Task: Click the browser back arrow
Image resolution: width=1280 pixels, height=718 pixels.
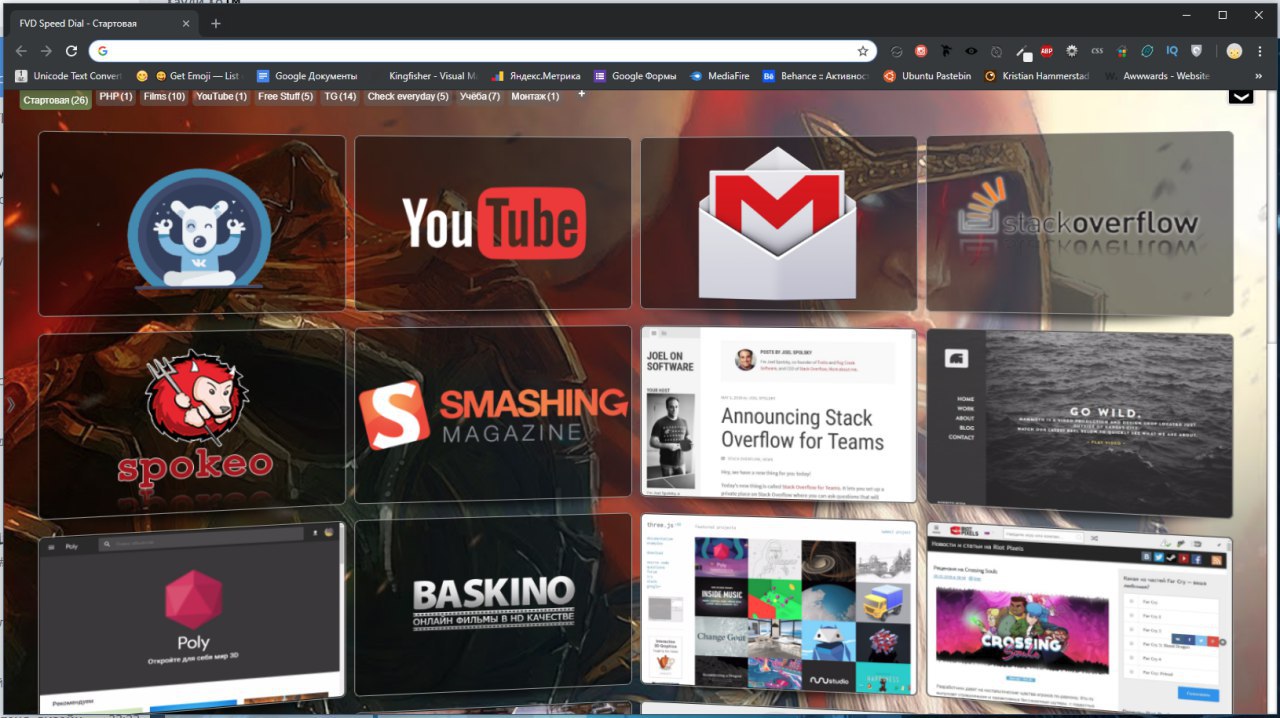Action: [21, 51]
